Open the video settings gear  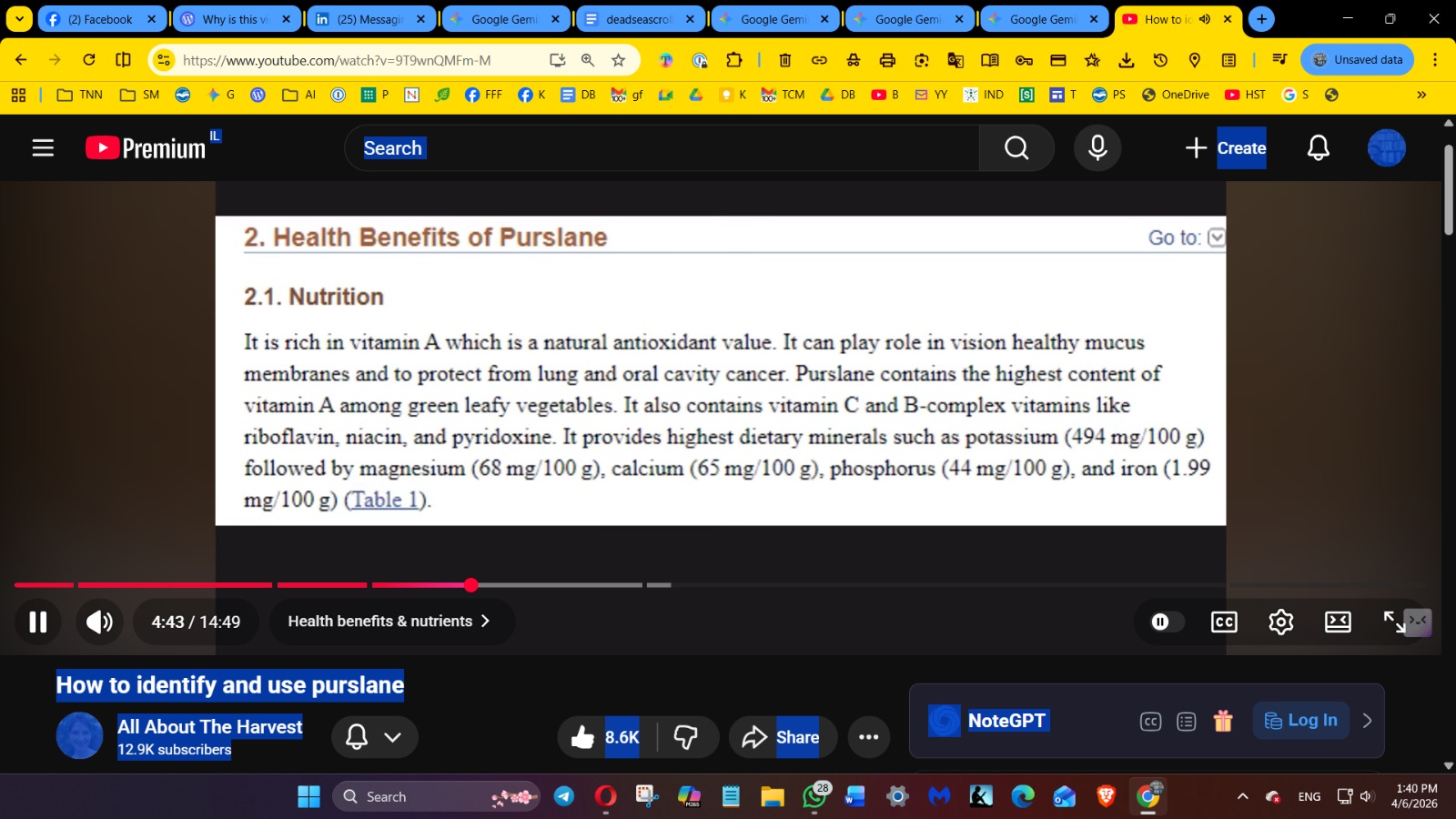coord(1280,622)
